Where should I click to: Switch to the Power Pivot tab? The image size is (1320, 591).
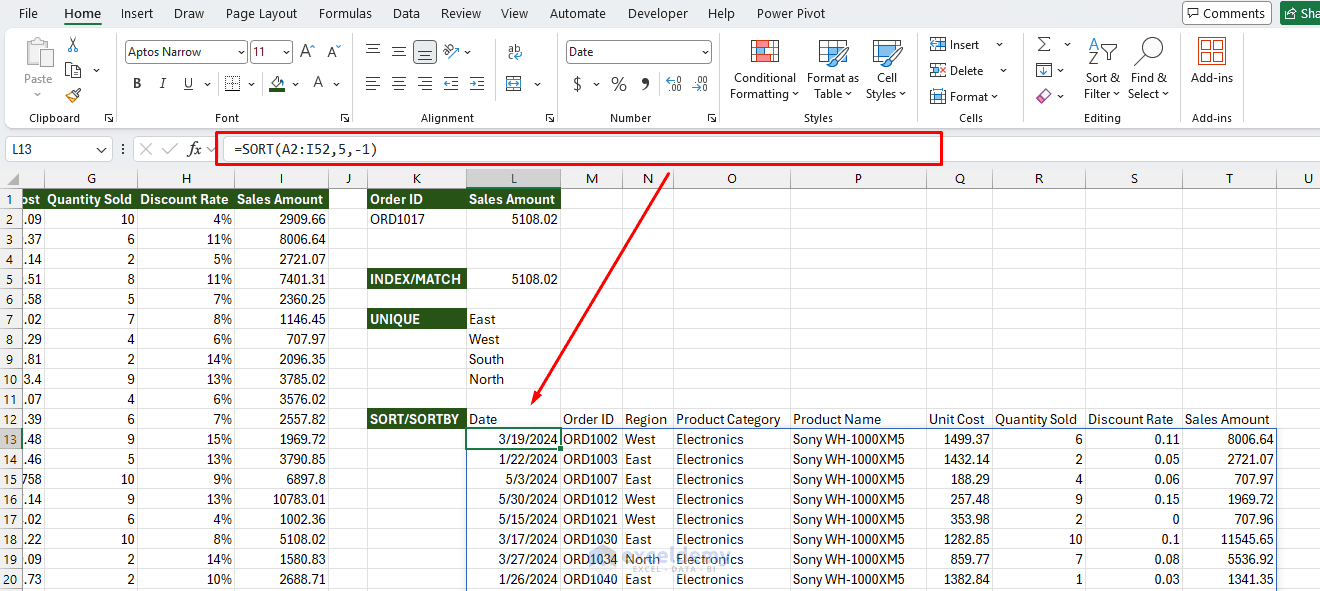tap(792, 13)
